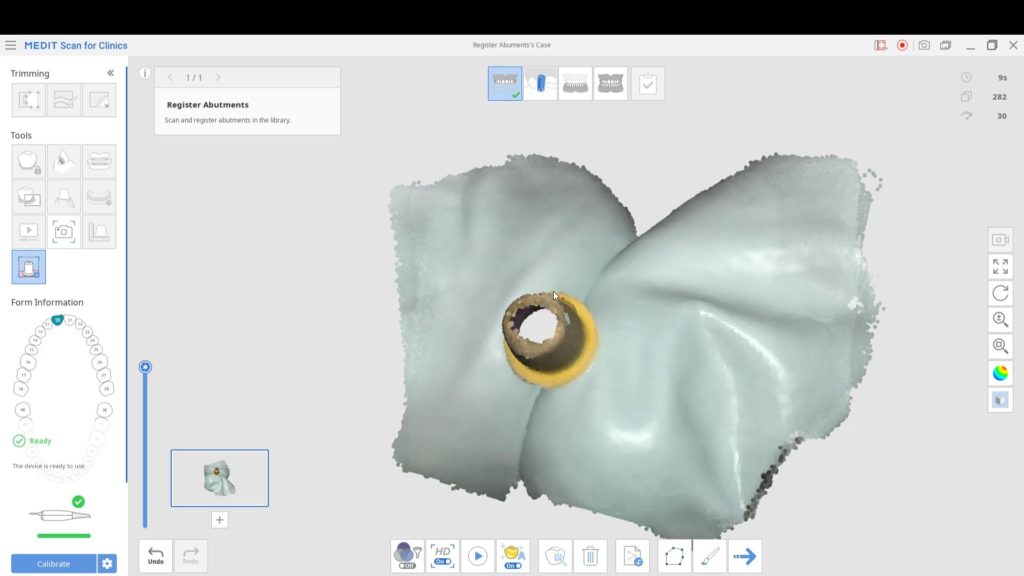Select the margin line drawing tool

pyautogui.click(x=63, y=161)
